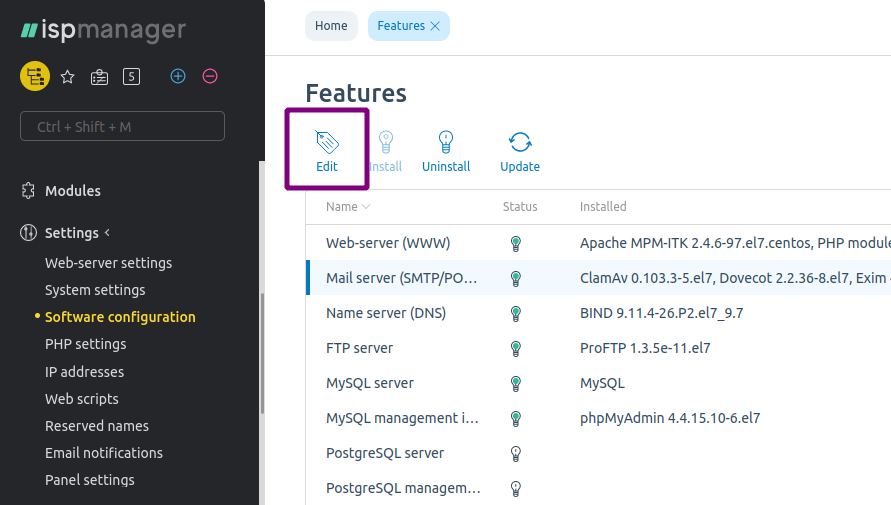Sort table by Name column
Viewport: 891px width, 505px height.
(348, 207)
